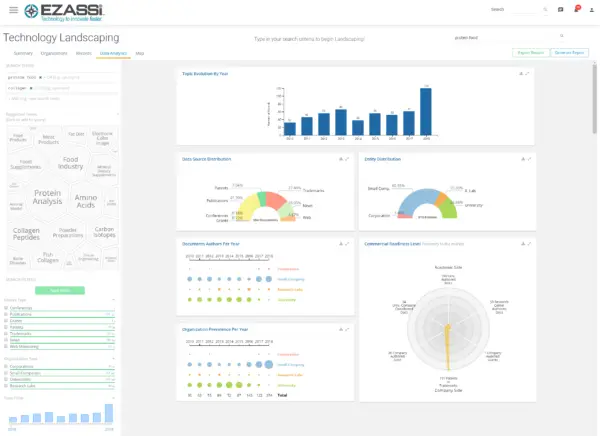600x436 pixels.
Task: Toggle the Trademarks source type checkbox
Action: point(6,334)
